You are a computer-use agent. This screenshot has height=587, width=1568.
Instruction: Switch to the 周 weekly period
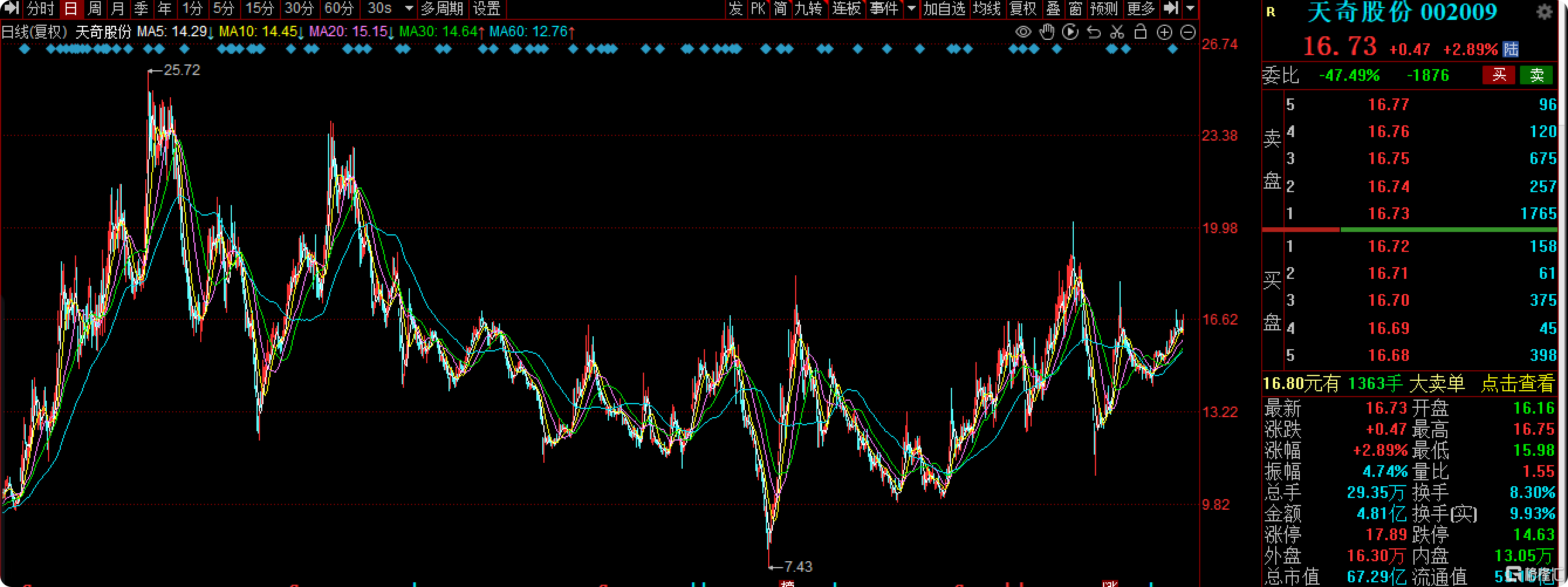(94, 9)
